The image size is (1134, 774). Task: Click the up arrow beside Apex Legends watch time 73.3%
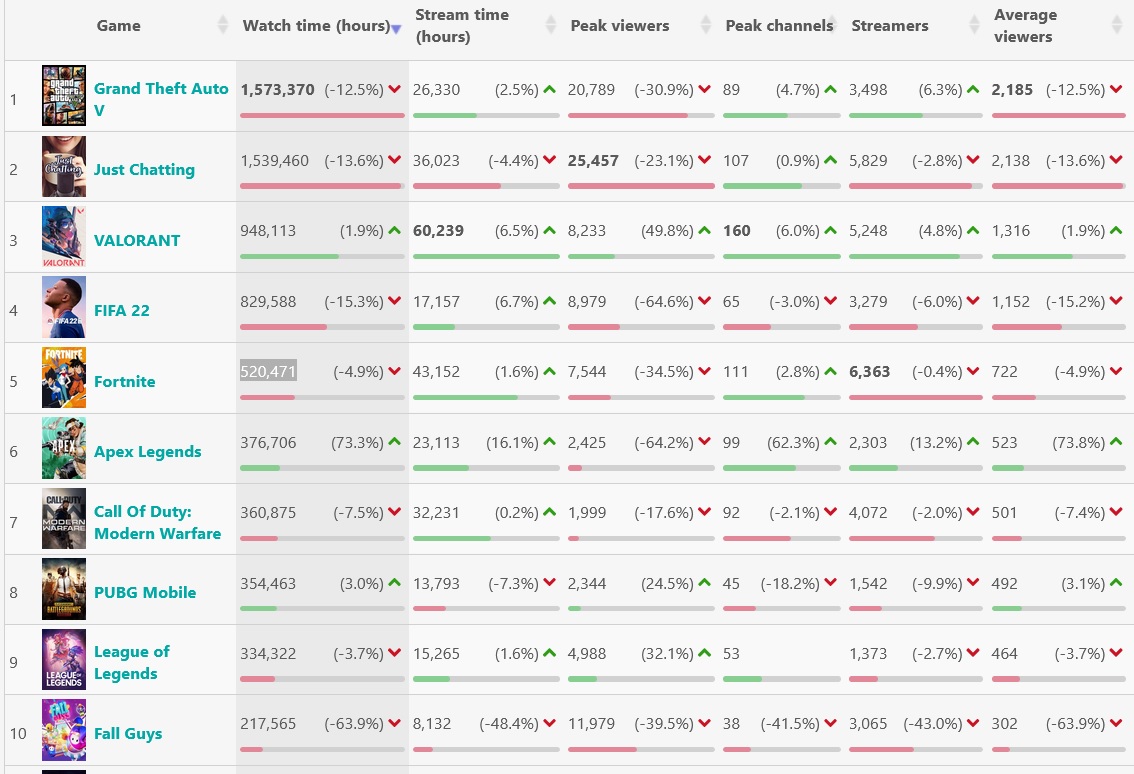pyautogui.click(x=394, y=441)
